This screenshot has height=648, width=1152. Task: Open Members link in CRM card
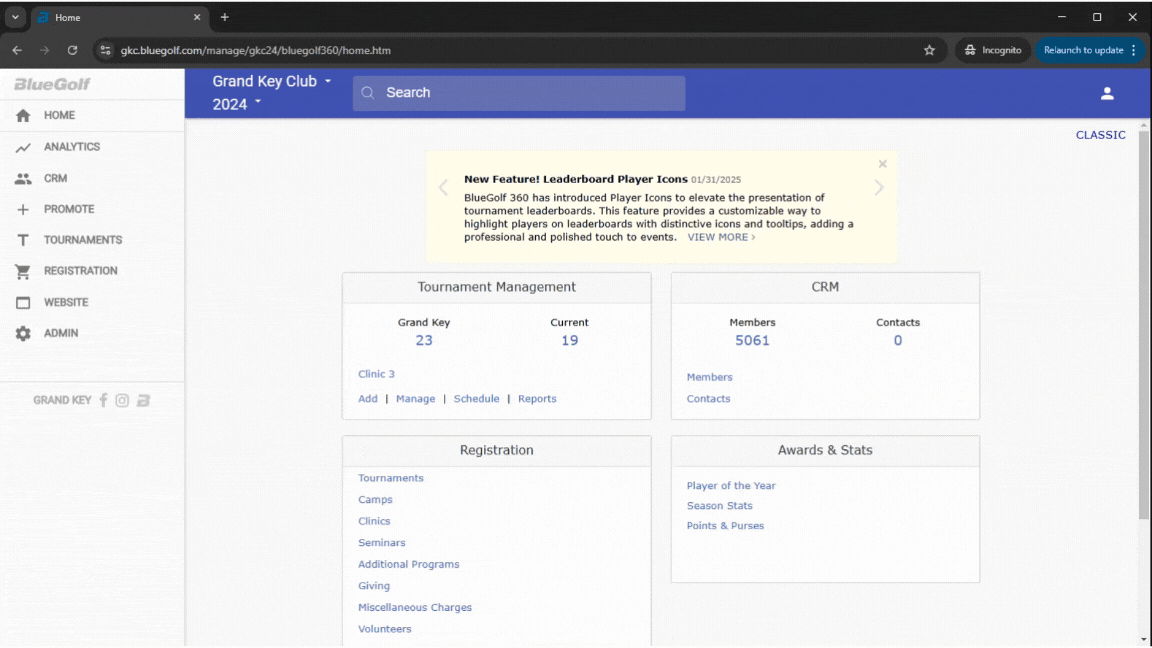tap(710, 378)
